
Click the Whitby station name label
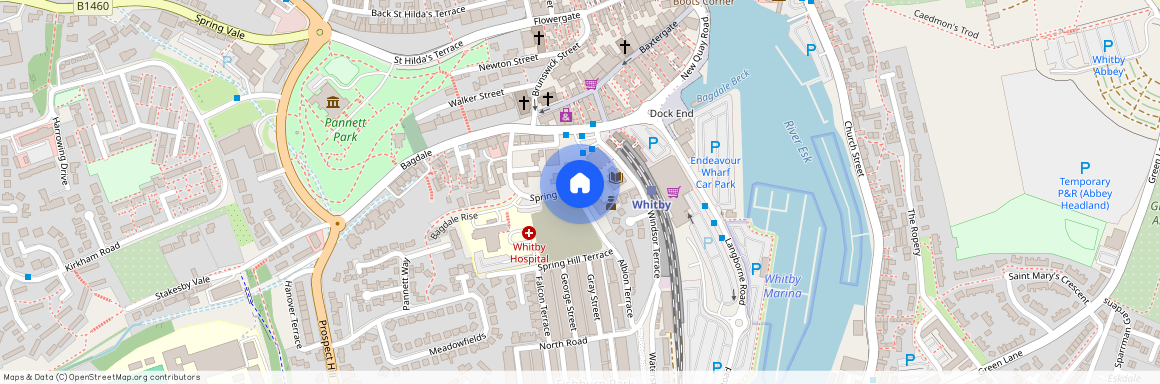click(x=652, y=205)
